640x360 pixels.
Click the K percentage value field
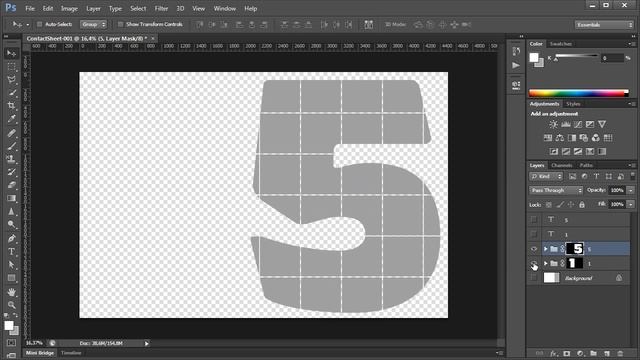point(612,58)
